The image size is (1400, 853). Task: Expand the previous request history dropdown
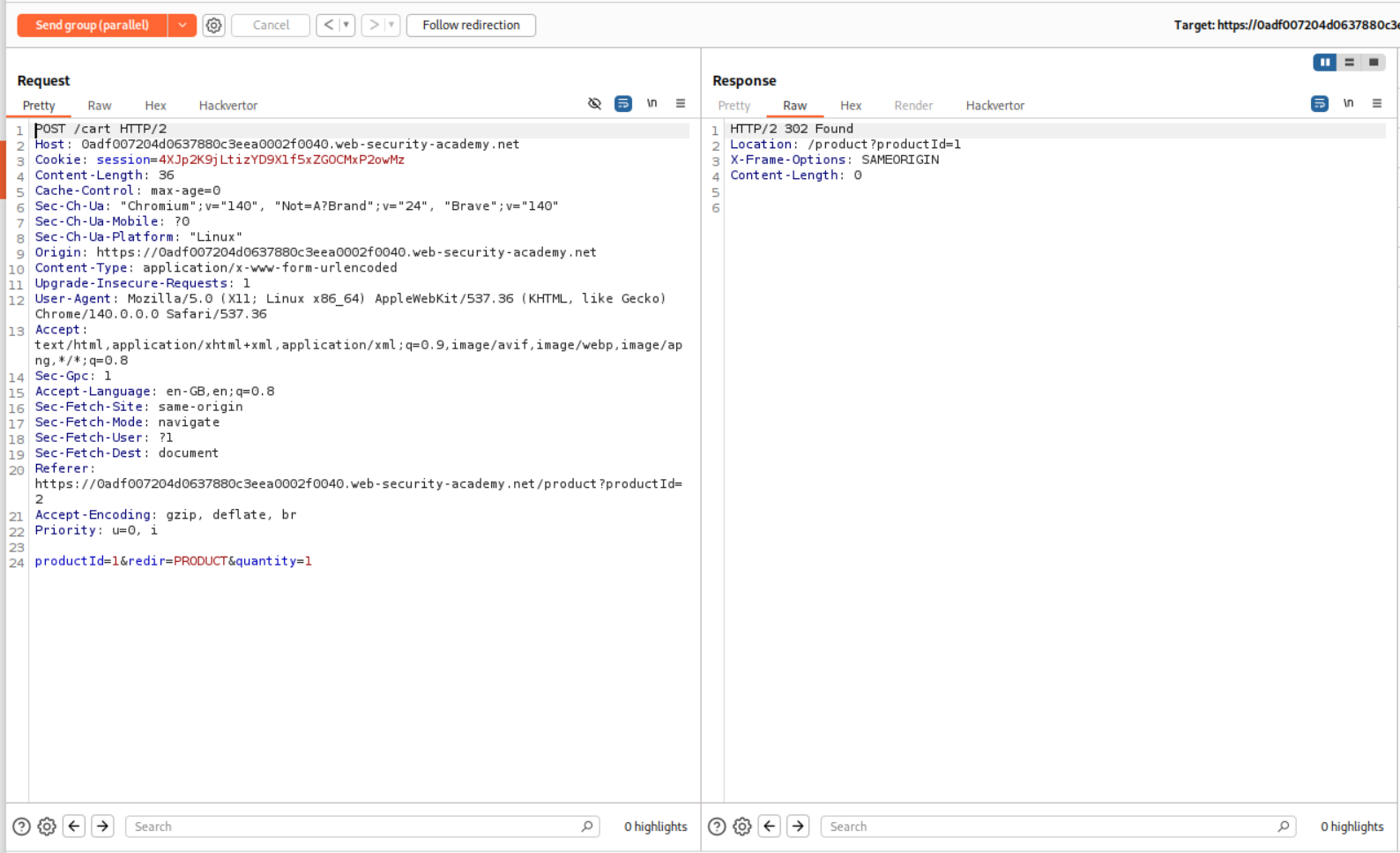346,25
